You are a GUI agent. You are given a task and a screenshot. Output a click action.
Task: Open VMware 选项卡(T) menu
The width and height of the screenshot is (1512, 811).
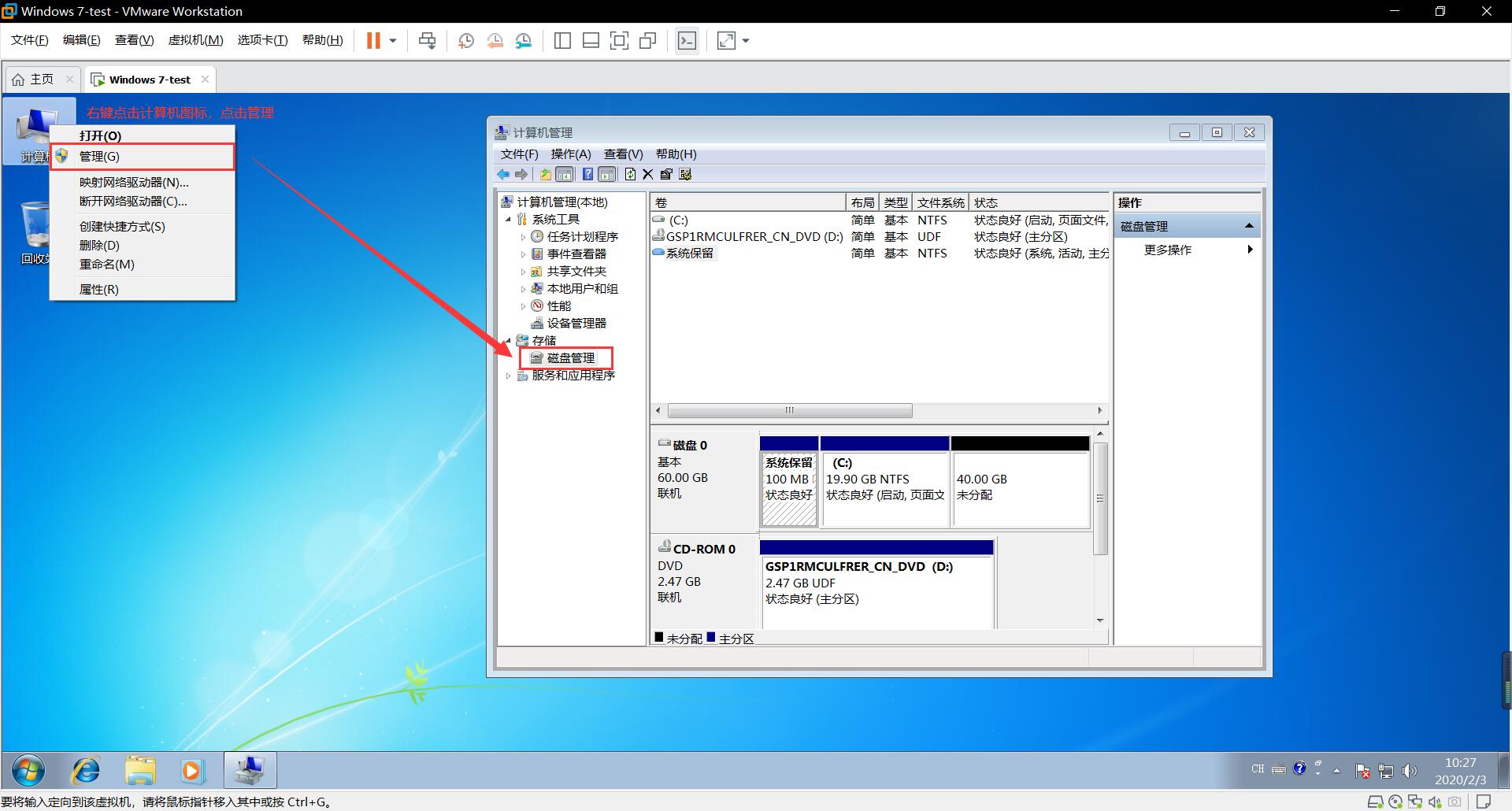point(262,40)
